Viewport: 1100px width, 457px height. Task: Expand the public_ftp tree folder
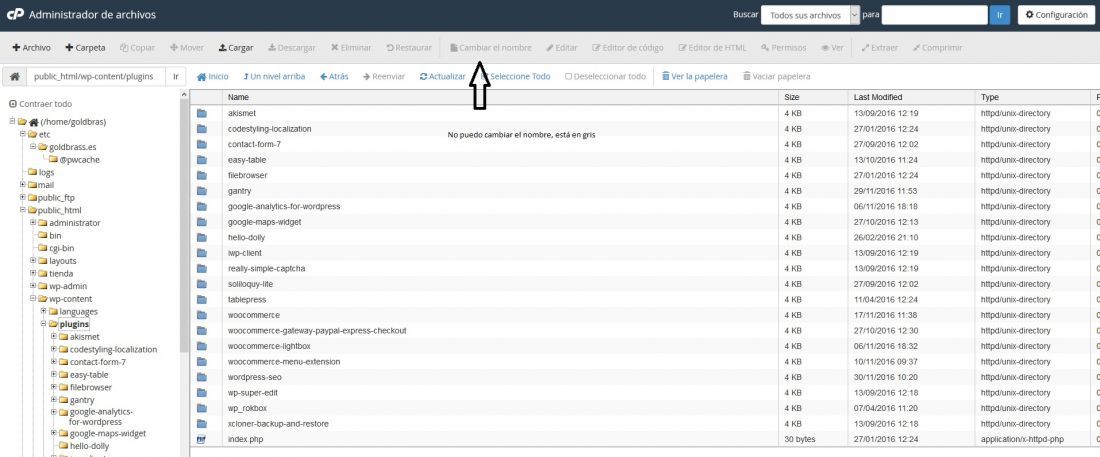(x=22, y=197)
